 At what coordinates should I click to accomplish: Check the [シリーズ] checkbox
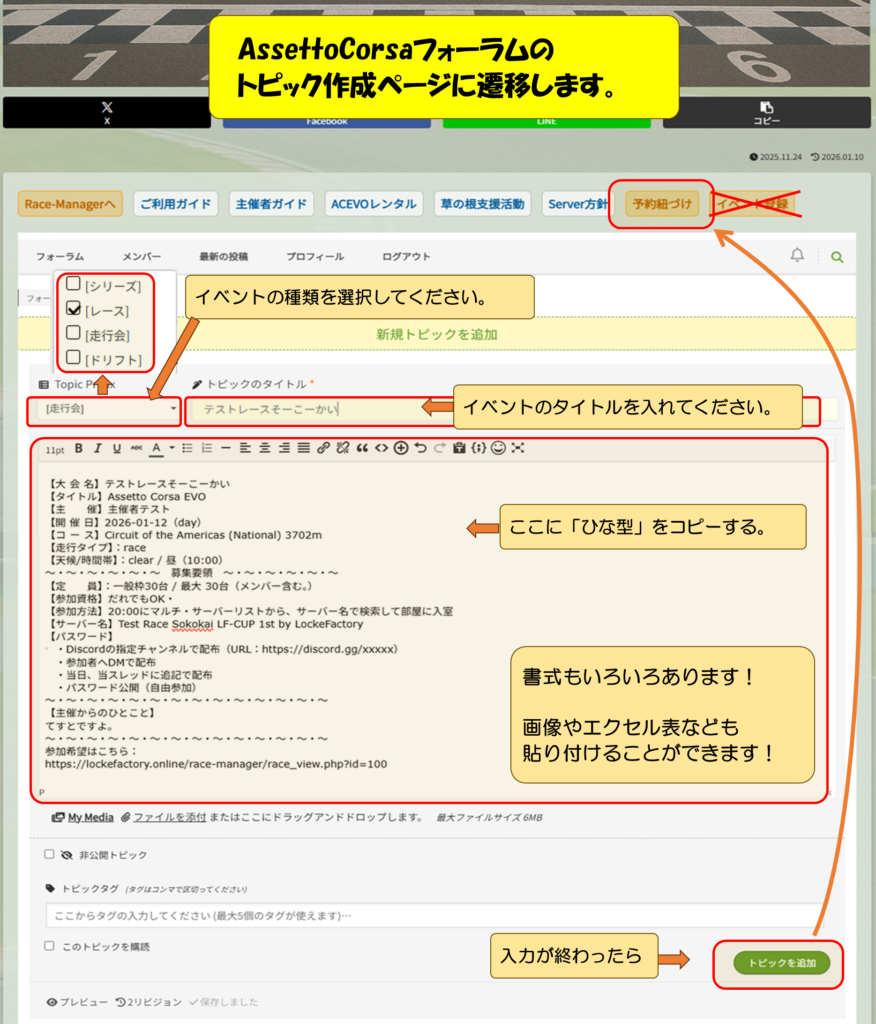(73, 285)
